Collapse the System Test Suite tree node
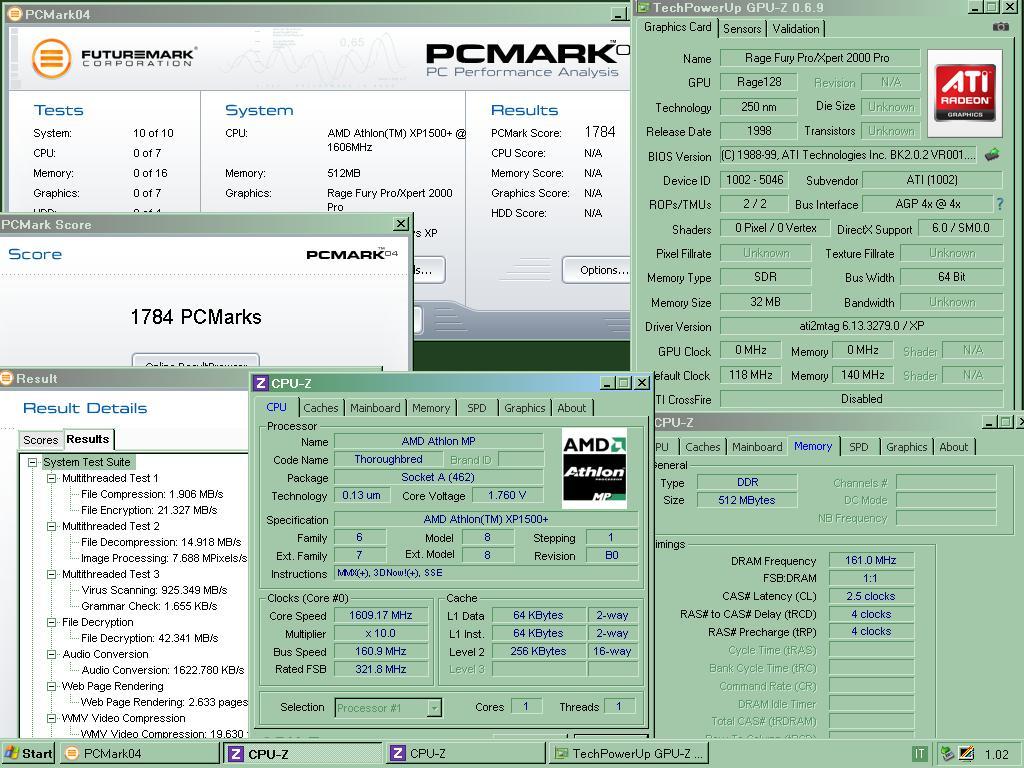 32,462
